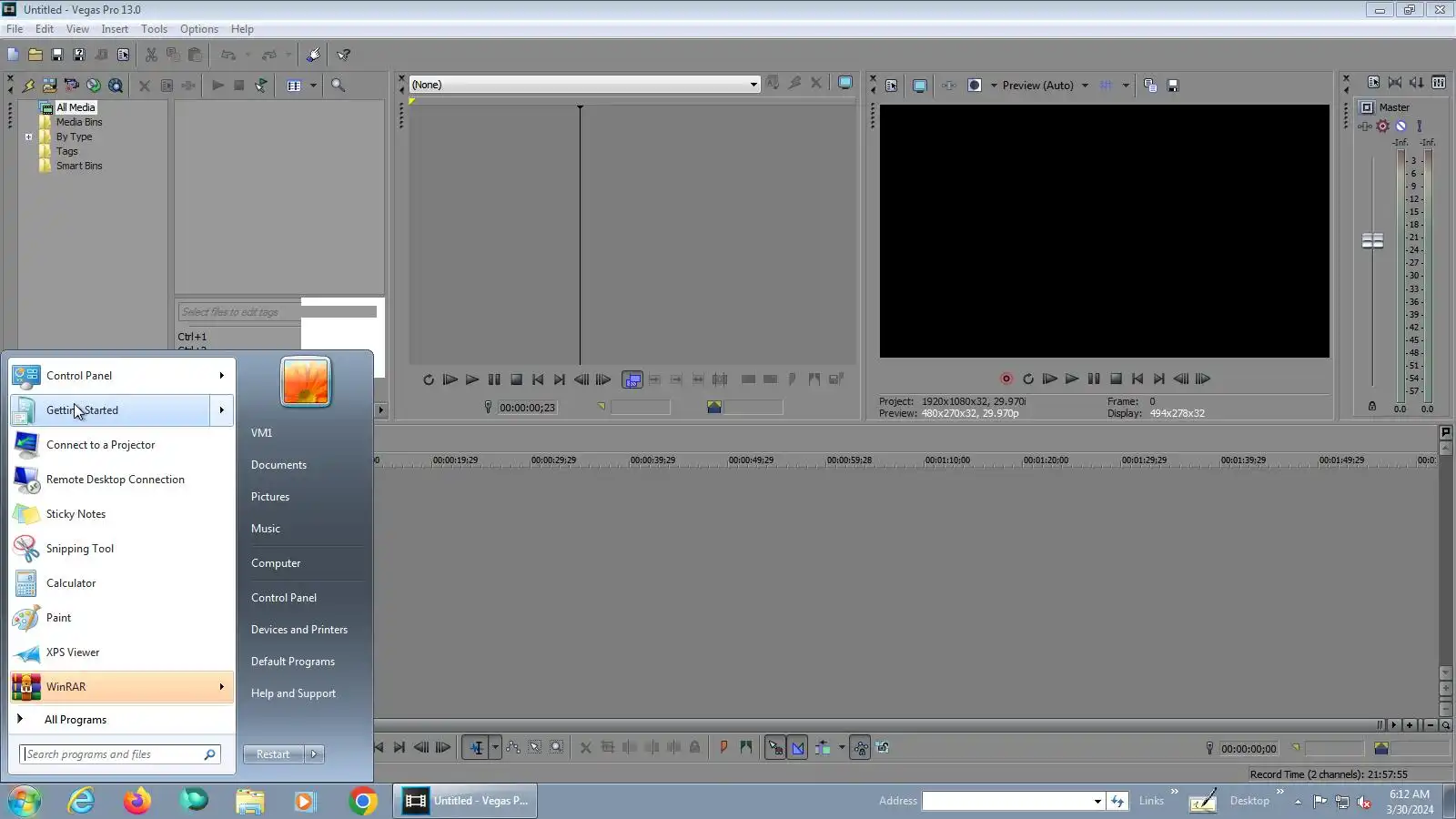Click Save Snapshot to File icon
The image size is (1456, 819).
(x=1174, y=86)
